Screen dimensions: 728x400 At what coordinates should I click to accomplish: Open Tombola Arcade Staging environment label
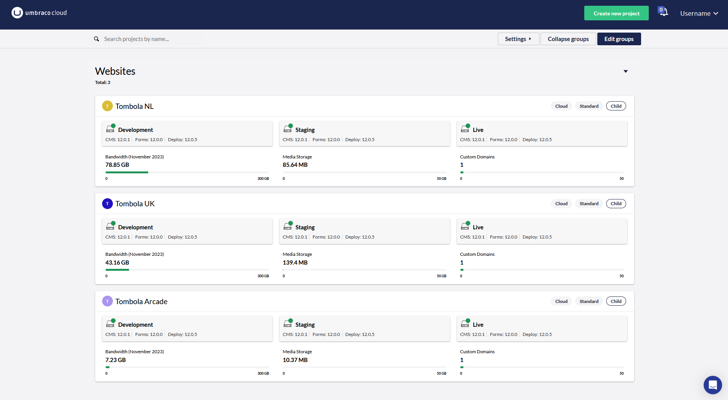pos(305,325)
